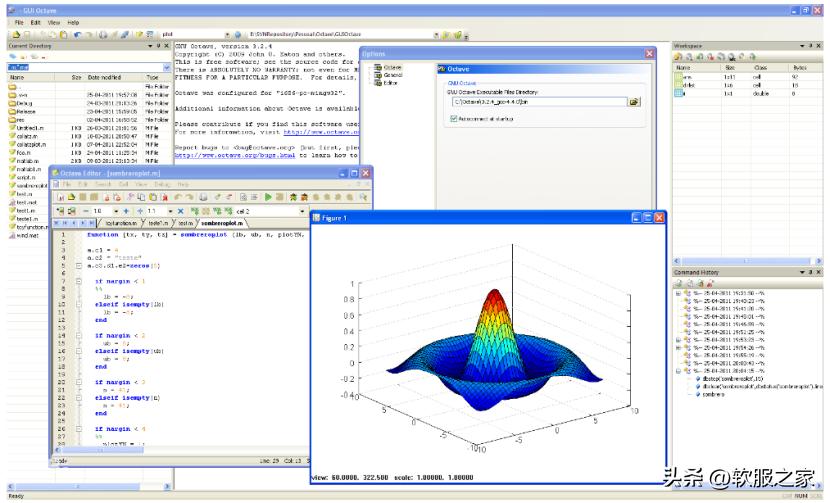Collapse the fold marker at code line 14

point(79,336)
